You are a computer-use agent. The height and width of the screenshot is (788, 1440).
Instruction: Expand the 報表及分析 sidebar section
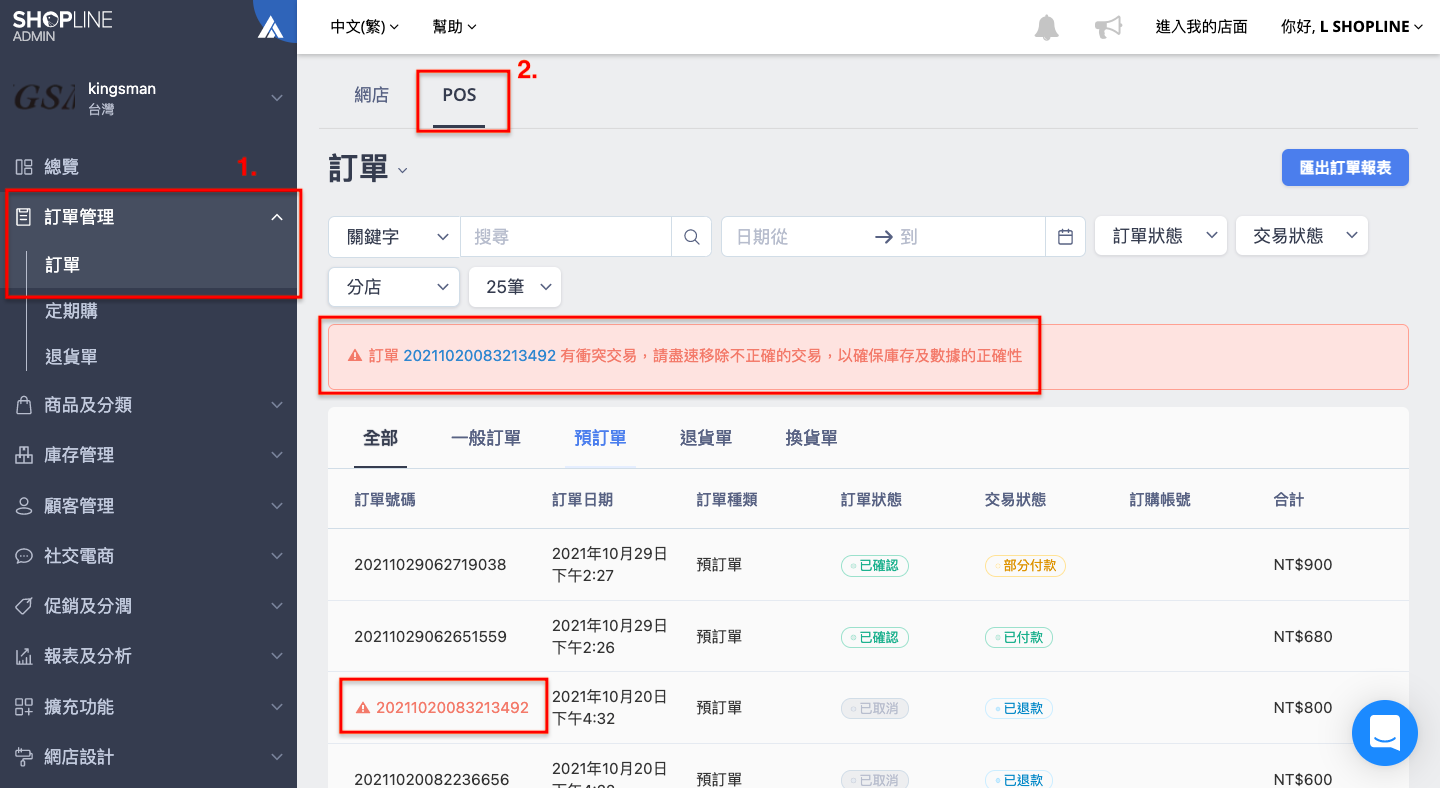pos(148,656)
